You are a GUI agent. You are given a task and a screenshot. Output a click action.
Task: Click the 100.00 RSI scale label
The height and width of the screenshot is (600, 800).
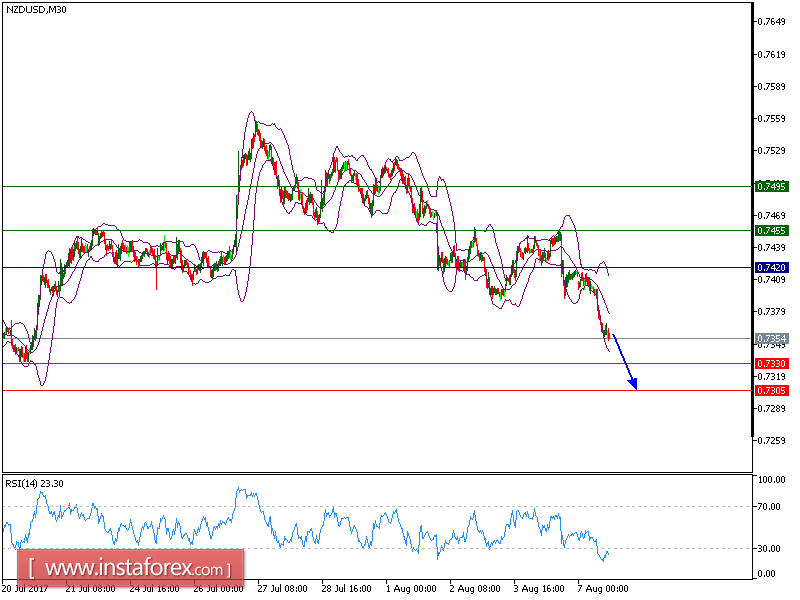pyautogui.click(x=772, y=477)
